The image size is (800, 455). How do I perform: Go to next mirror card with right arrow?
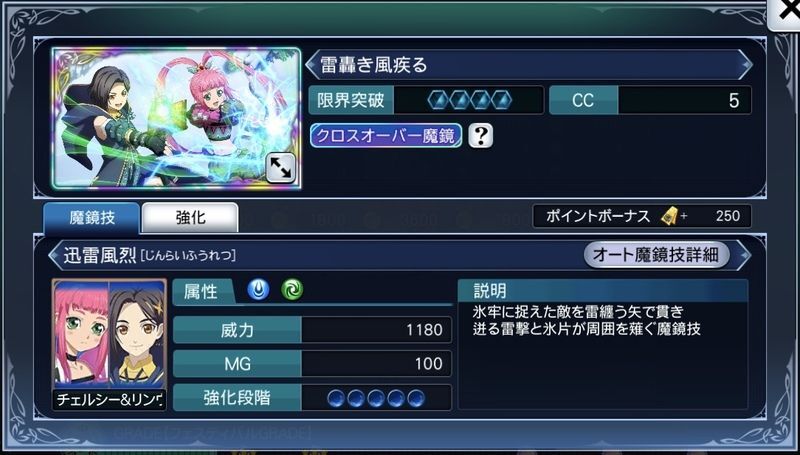point(746,65)
